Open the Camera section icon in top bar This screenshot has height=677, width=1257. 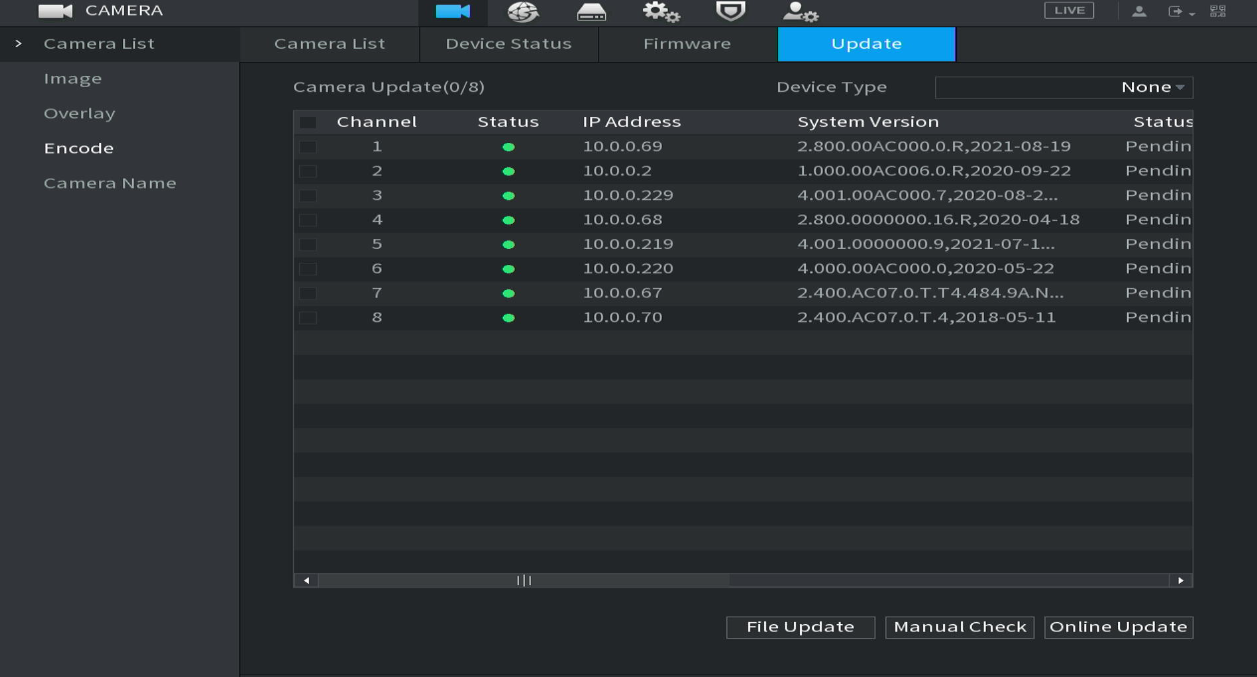[x=453, y=12]
